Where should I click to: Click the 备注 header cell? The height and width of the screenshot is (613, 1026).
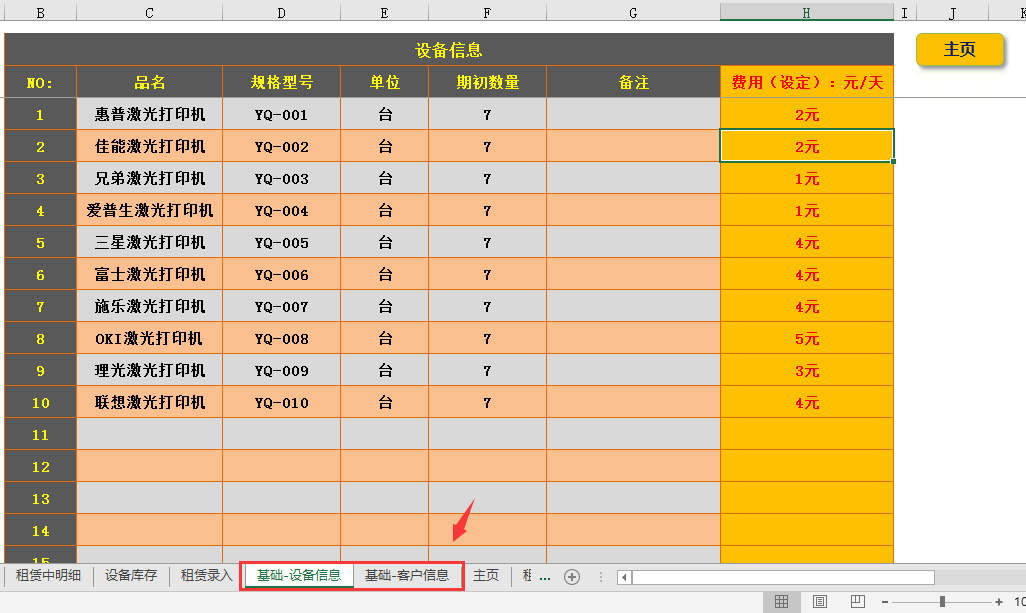(633, 82)
